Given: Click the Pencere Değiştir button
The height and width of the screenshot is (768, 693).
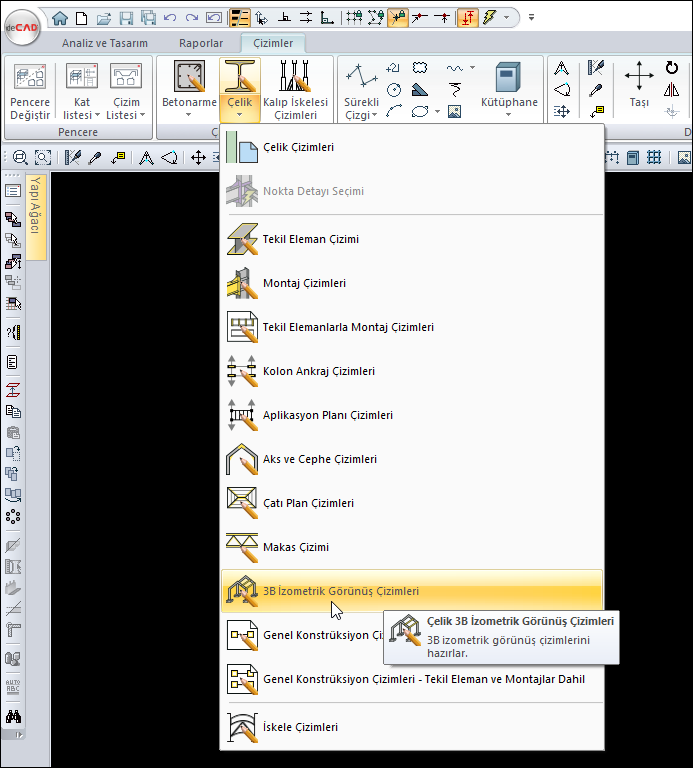Looking at the screenshot, I should click(x=30, y=89).
